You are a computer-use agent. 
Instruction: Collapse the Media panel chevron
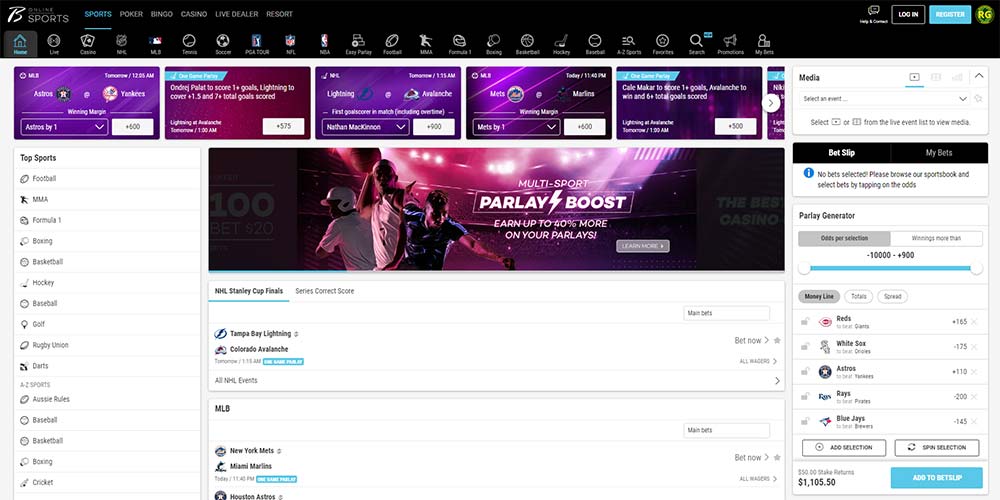[x=979, y=77]
